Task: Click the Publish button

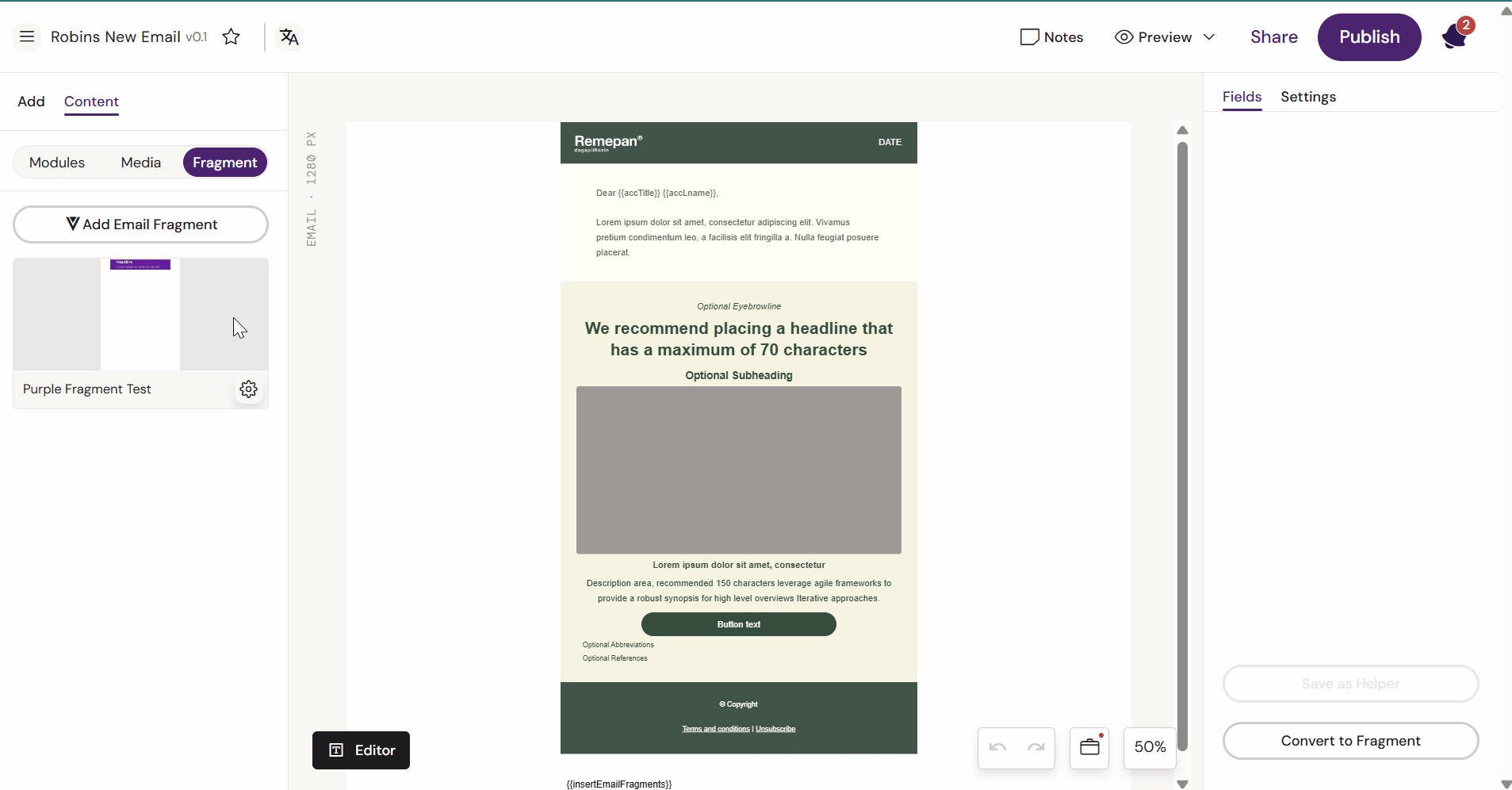Action: (x=1368, y=37)
